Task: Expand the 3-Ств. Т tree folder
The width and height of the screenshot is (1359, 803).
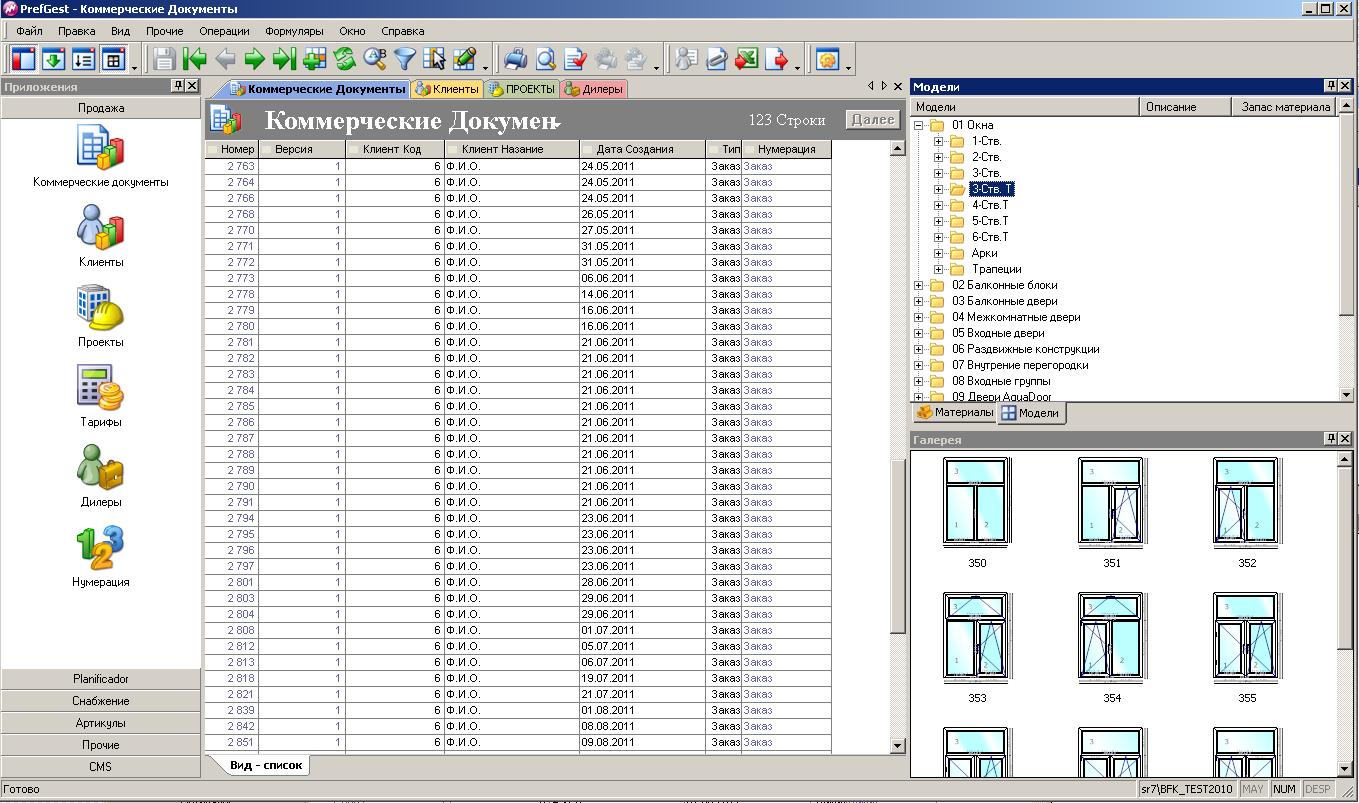Action: [x=939, y=189]
